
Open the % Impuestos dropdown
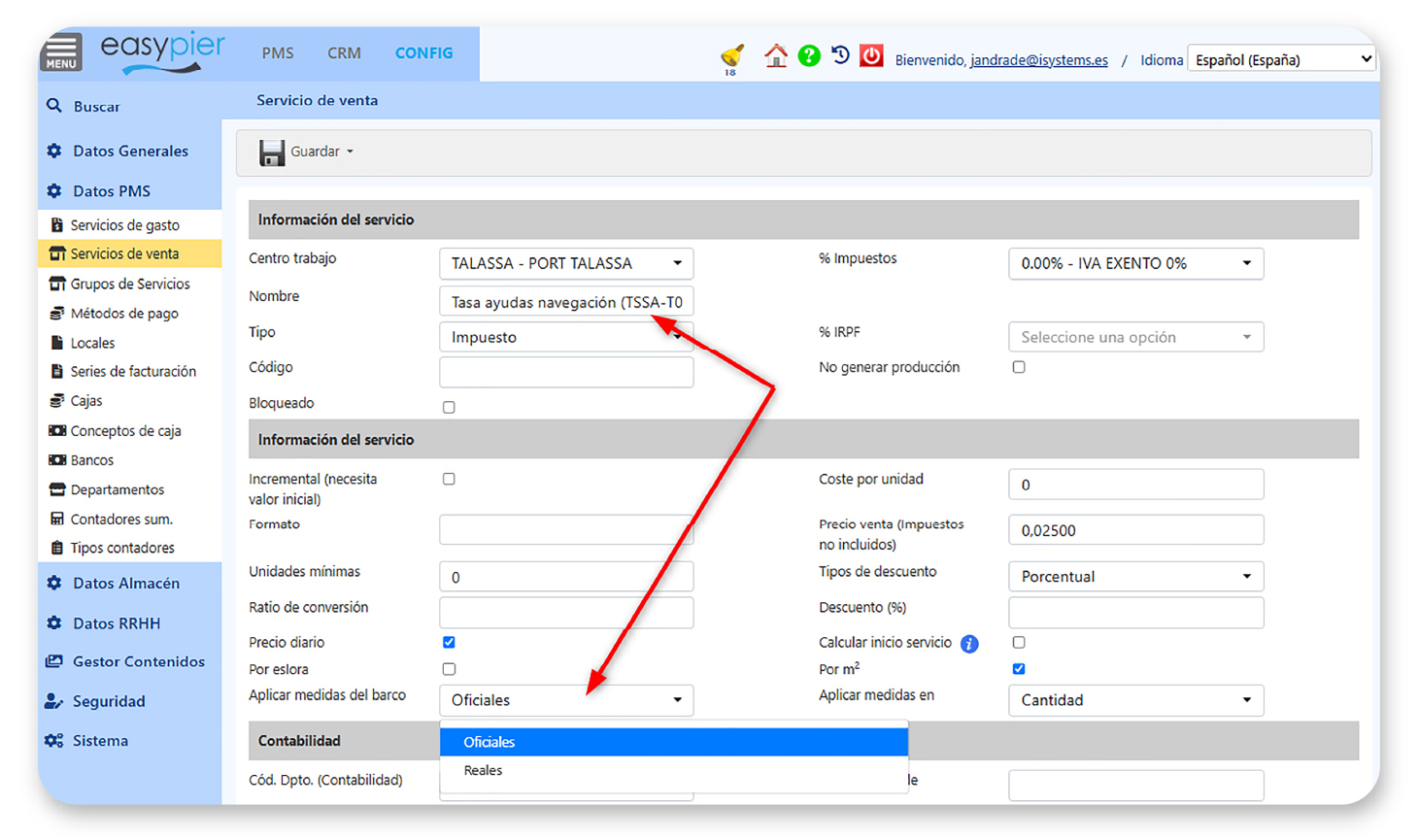(1136, 263)
